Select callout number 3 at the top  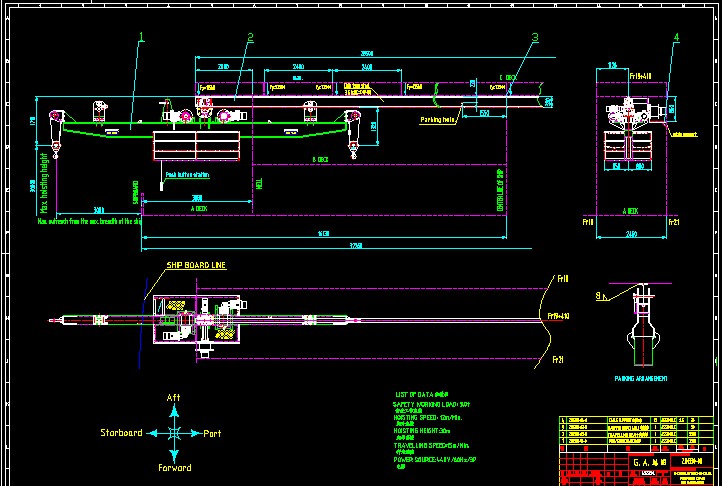(535, 38)
